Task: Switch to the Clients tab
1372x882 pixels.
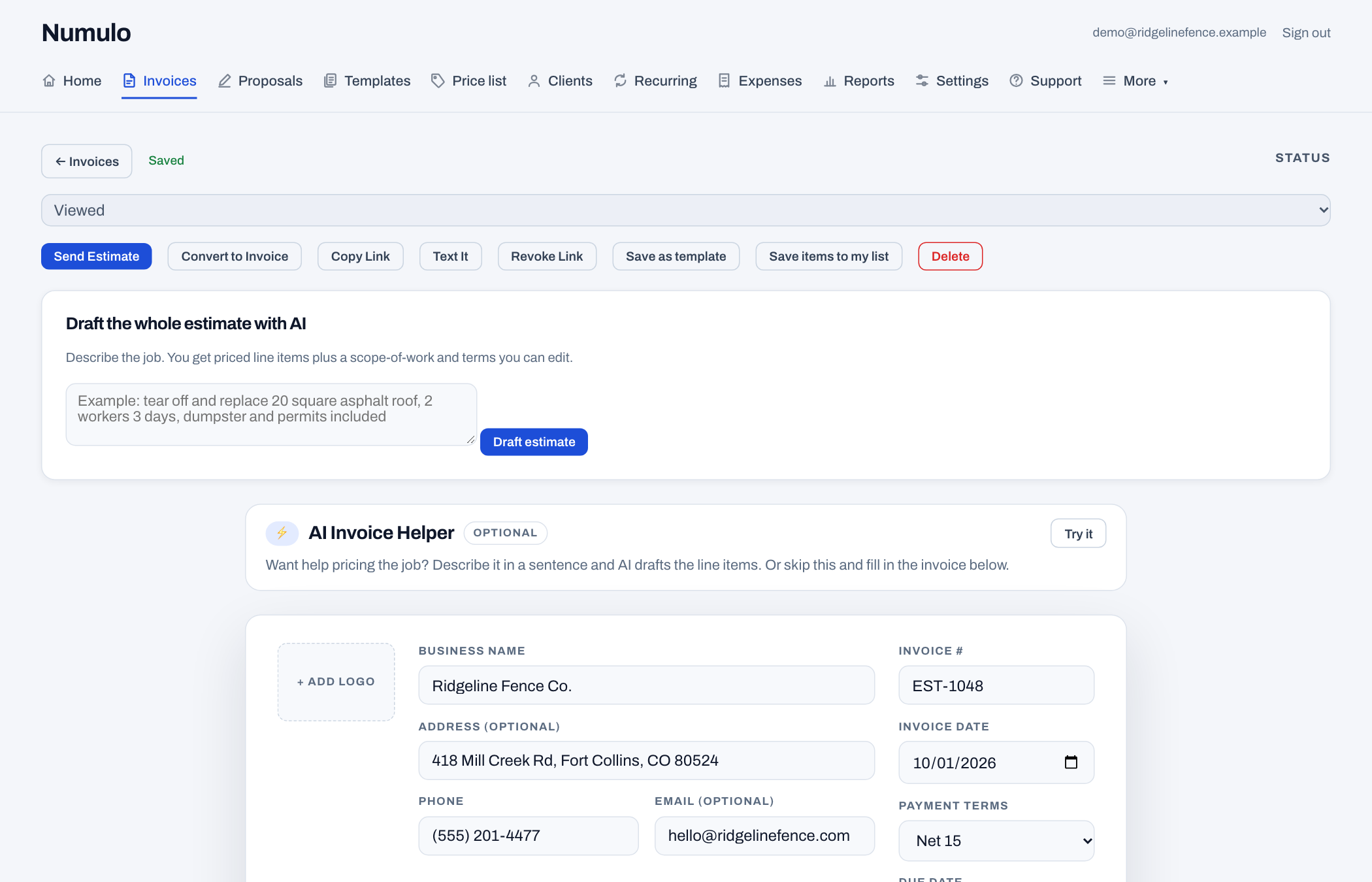Action: pos(560,81)
